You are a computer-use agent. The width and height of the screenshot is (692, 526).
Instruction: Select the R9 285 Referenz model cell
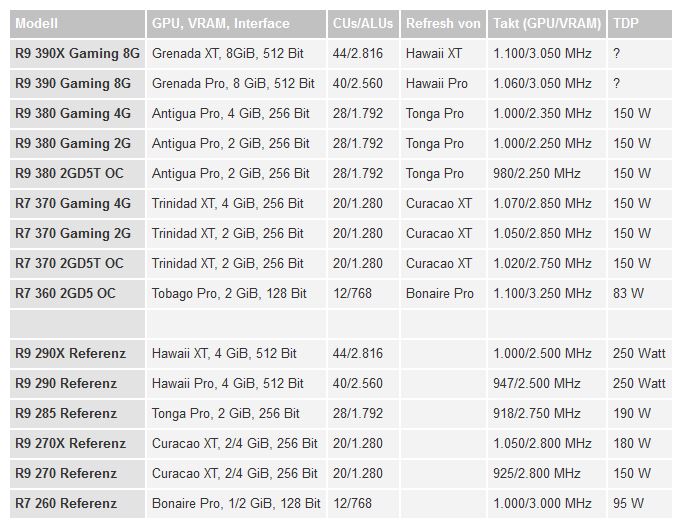tap(78, 413)
